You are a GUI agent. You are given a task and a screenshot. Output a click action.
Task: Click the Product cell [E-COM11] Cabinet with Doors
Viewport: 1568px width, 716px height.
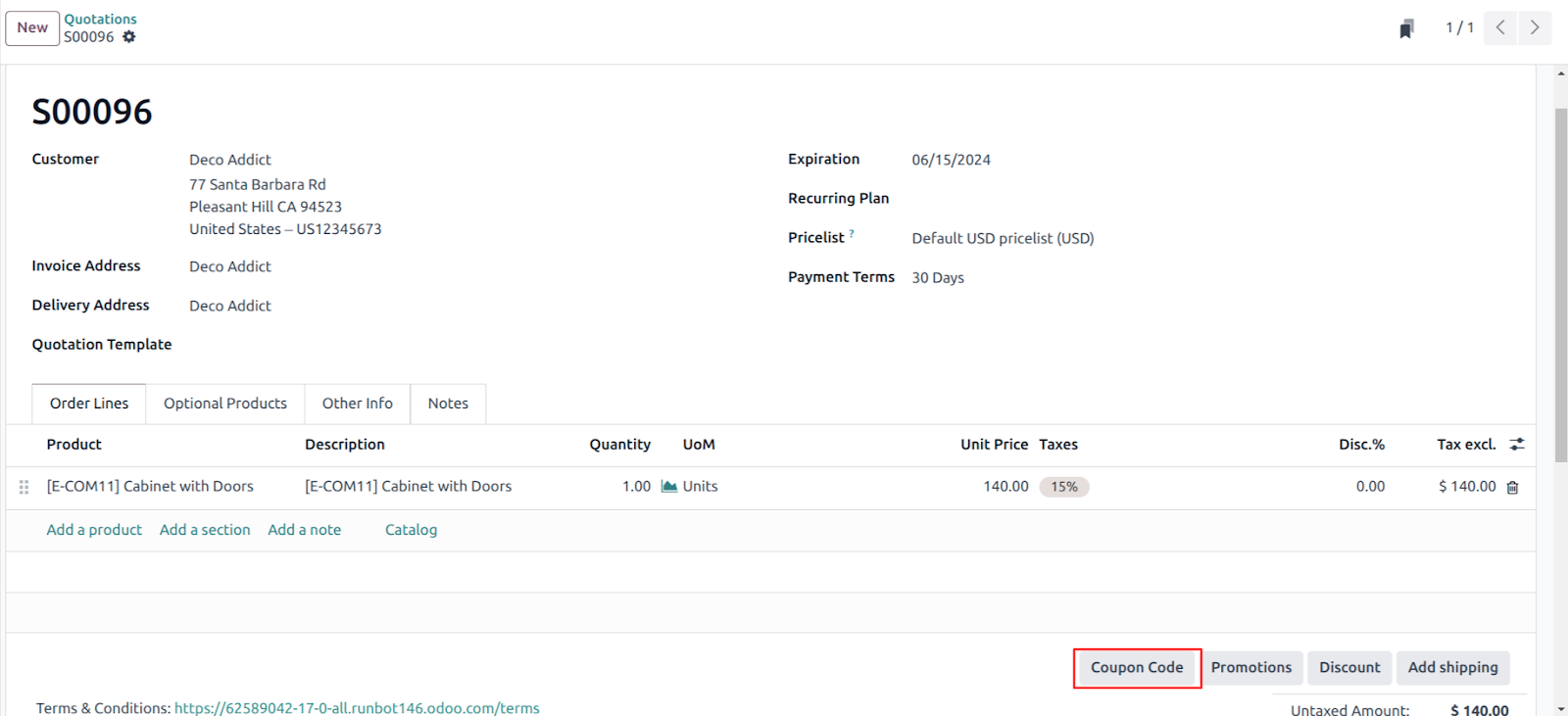pos(150,487)
